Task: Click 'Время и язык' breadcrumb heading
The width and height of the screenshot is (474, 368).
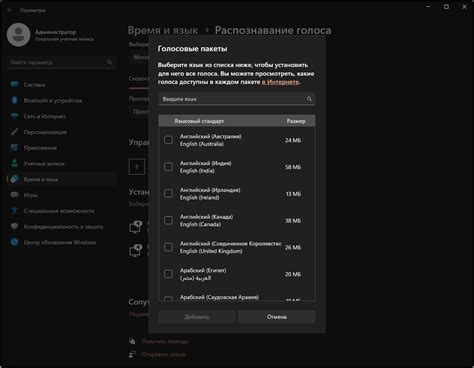Action: (x=163, y=30)
